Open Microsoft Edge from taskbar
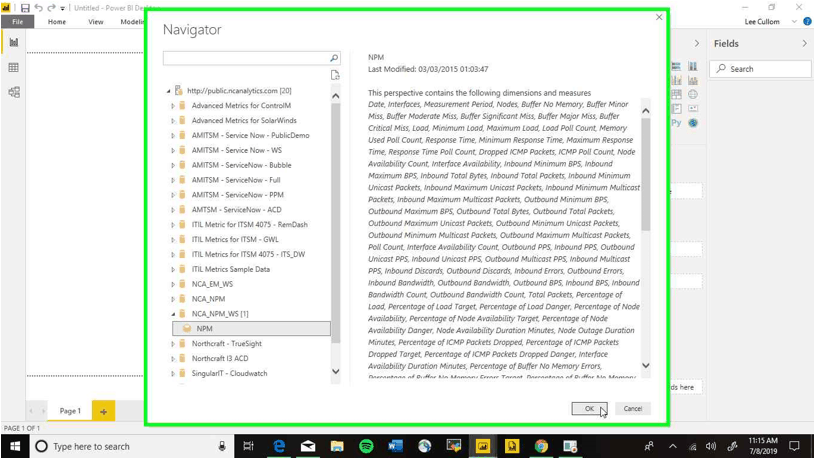 (x=279, y=447)
